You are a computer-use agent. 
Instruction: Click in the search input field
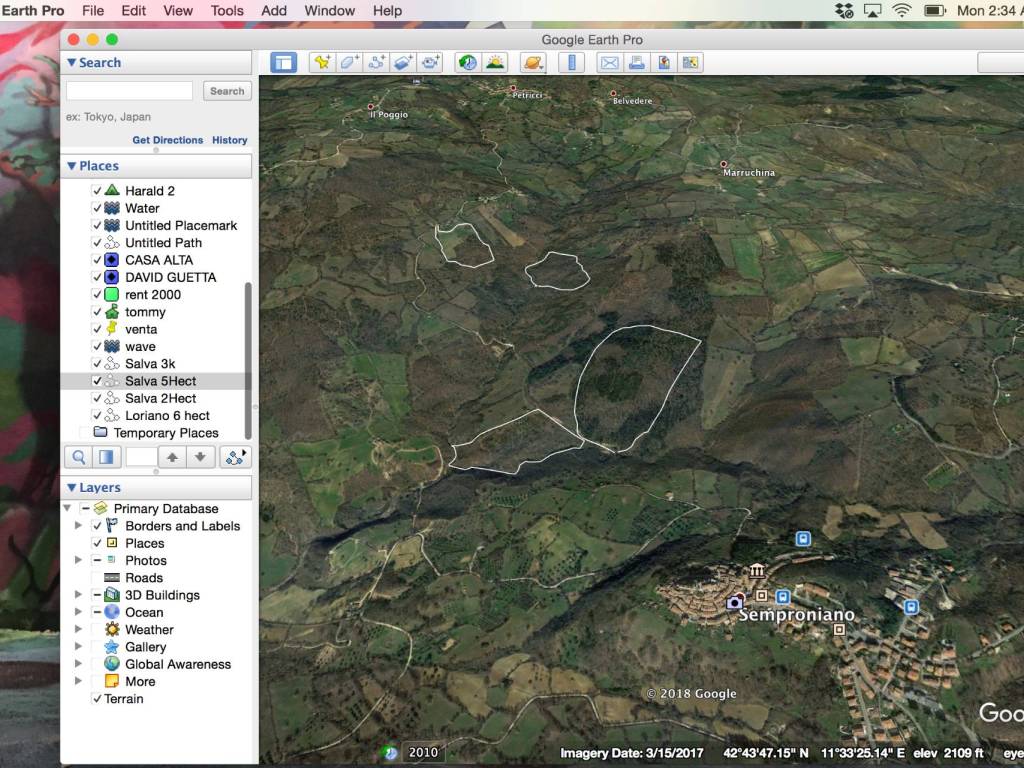[129, 91]
